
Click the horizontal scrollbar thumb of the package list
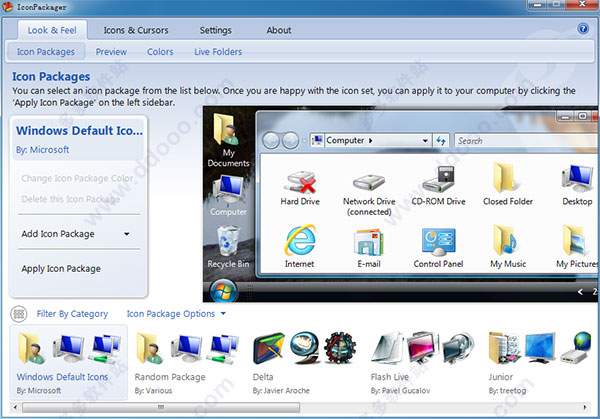coord(161,408)
